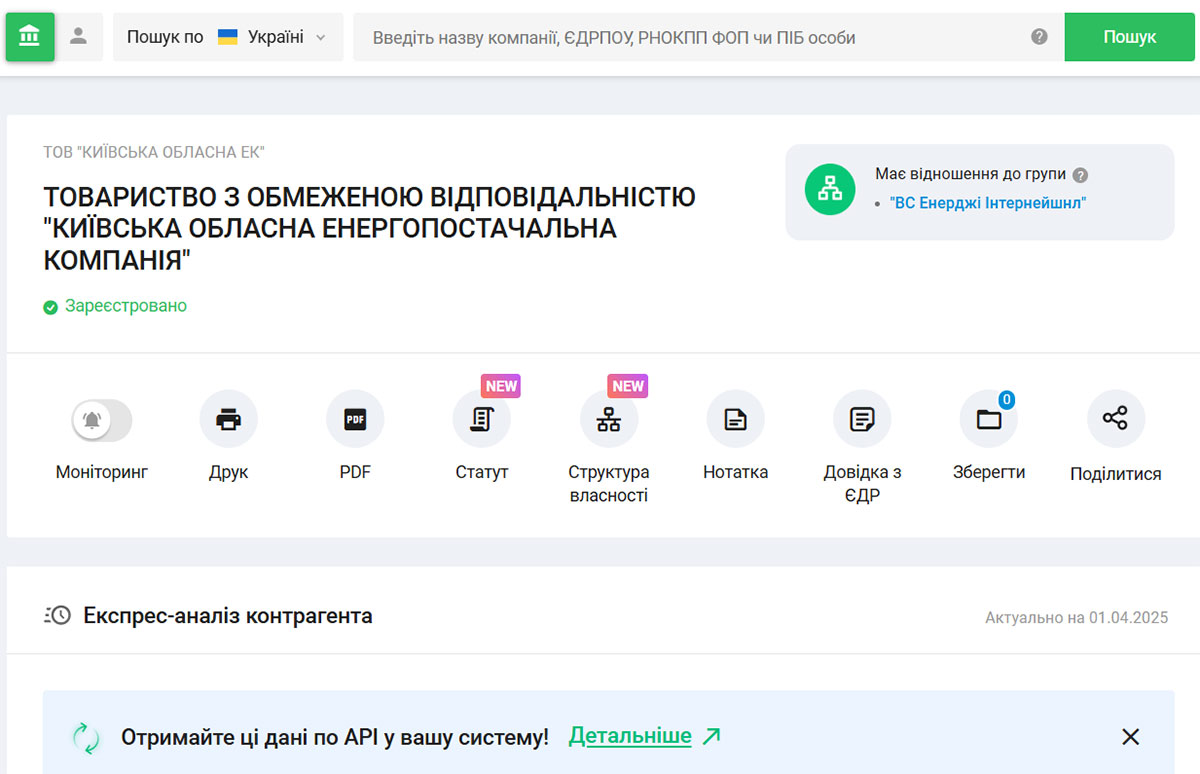
Task: Toggle the Моніторинг bell switch
Action: pyautogui.click(x=102, y=420)
